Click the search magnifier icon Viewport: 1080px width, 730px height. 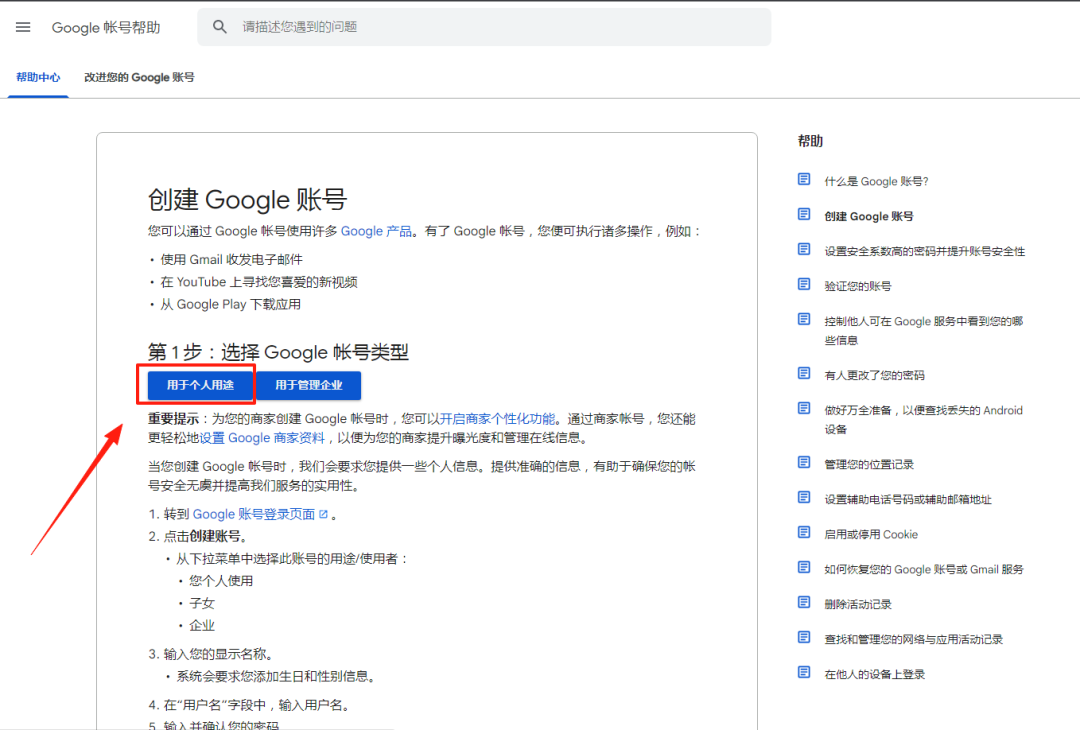[220, 27]
